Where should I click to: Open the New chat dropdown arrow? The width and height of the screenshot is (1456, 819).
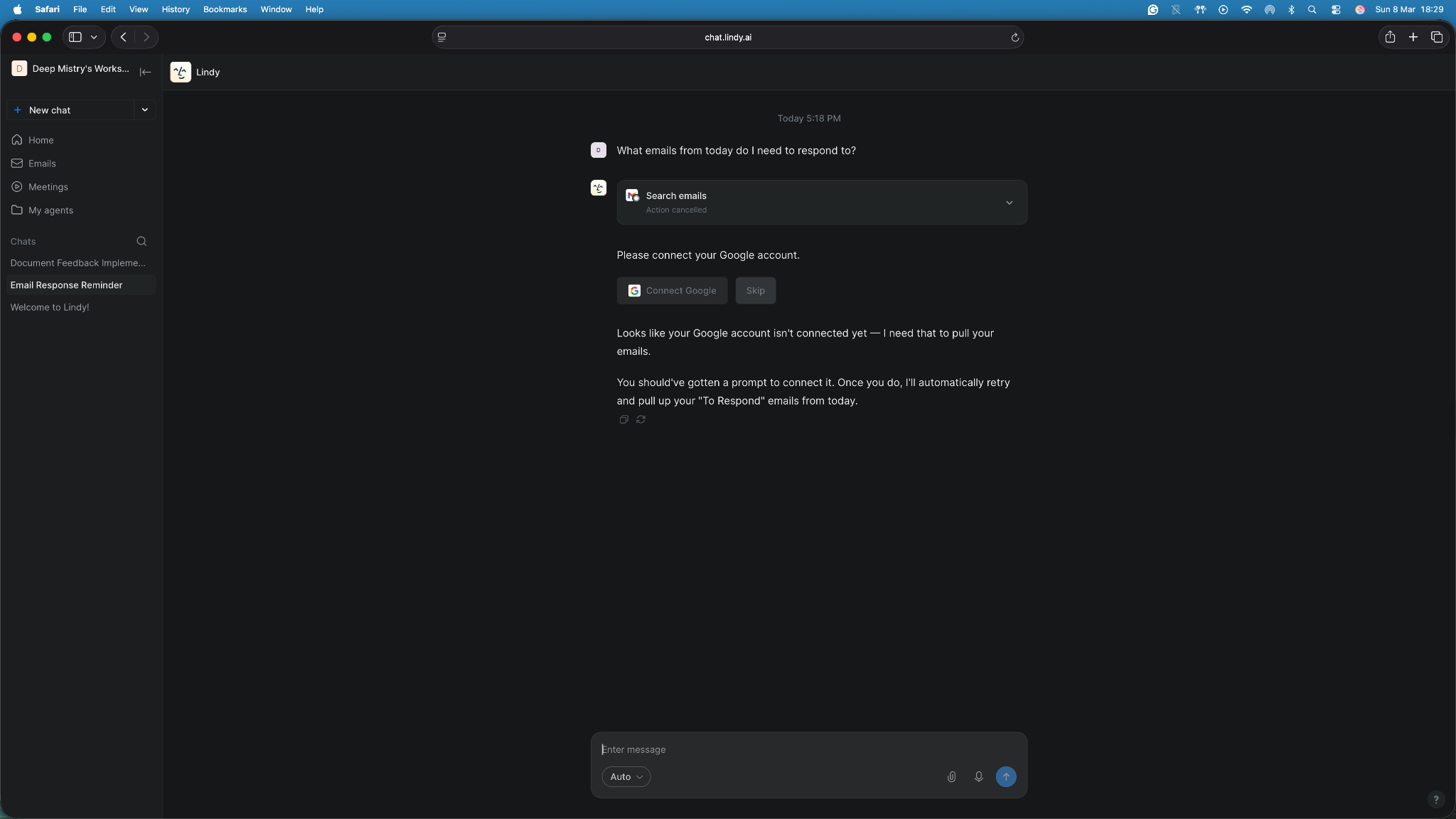tap(145, 110)
